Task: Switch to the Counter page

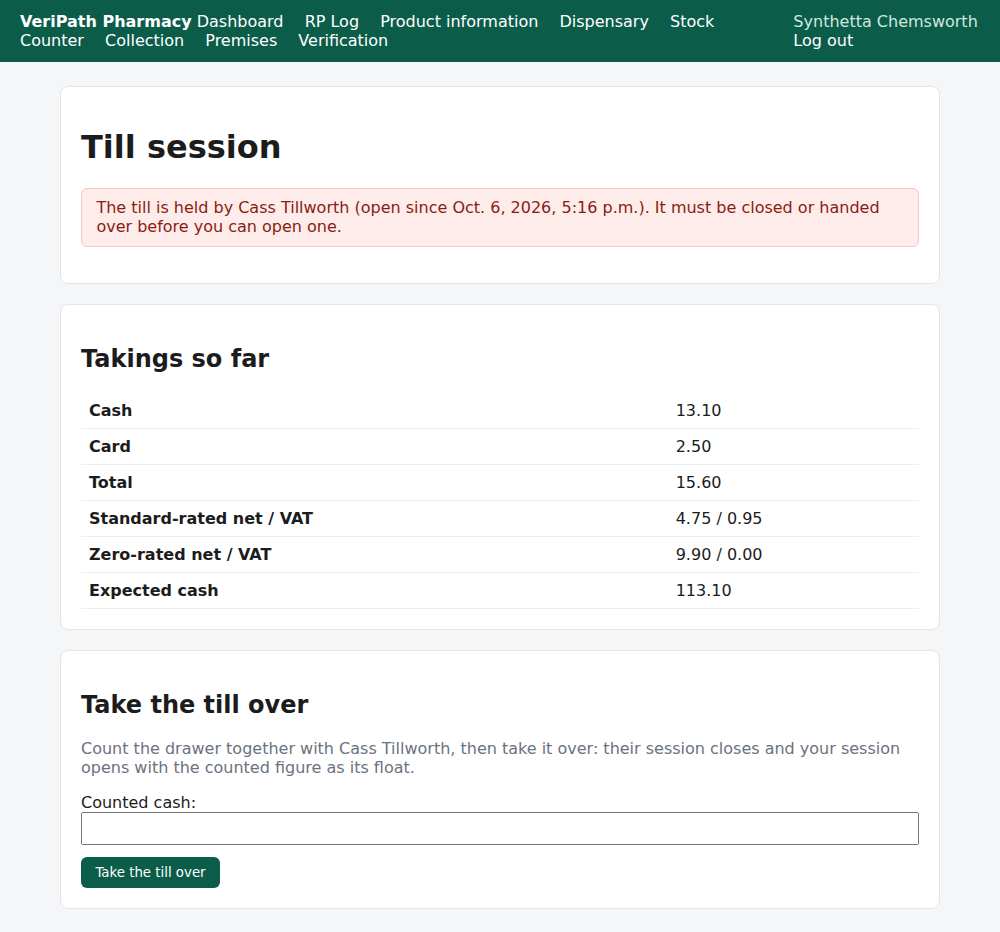Action: pyautogui.click(x=52, y=40)
